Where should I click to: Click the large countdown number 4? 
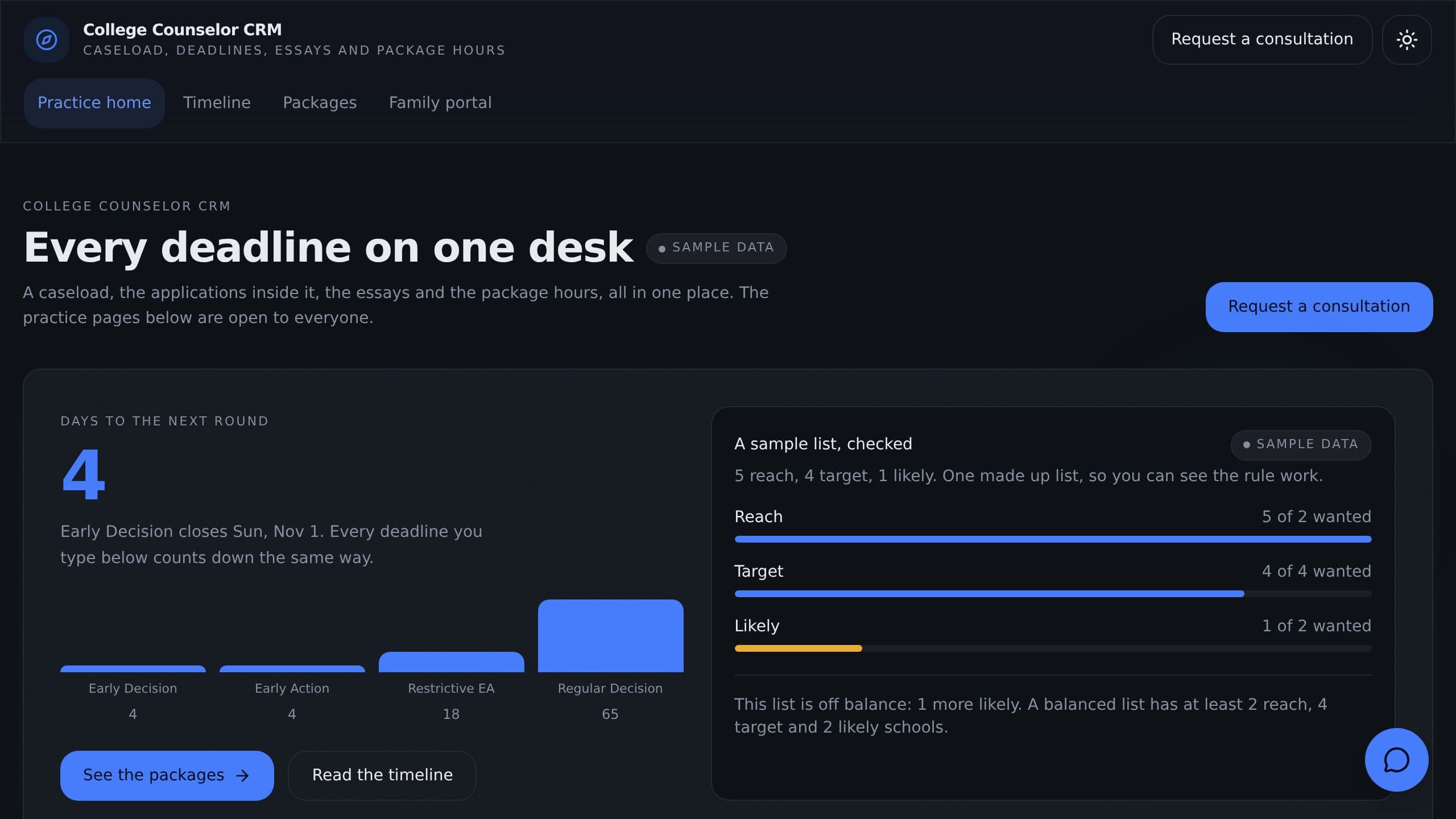click(84, 474)
